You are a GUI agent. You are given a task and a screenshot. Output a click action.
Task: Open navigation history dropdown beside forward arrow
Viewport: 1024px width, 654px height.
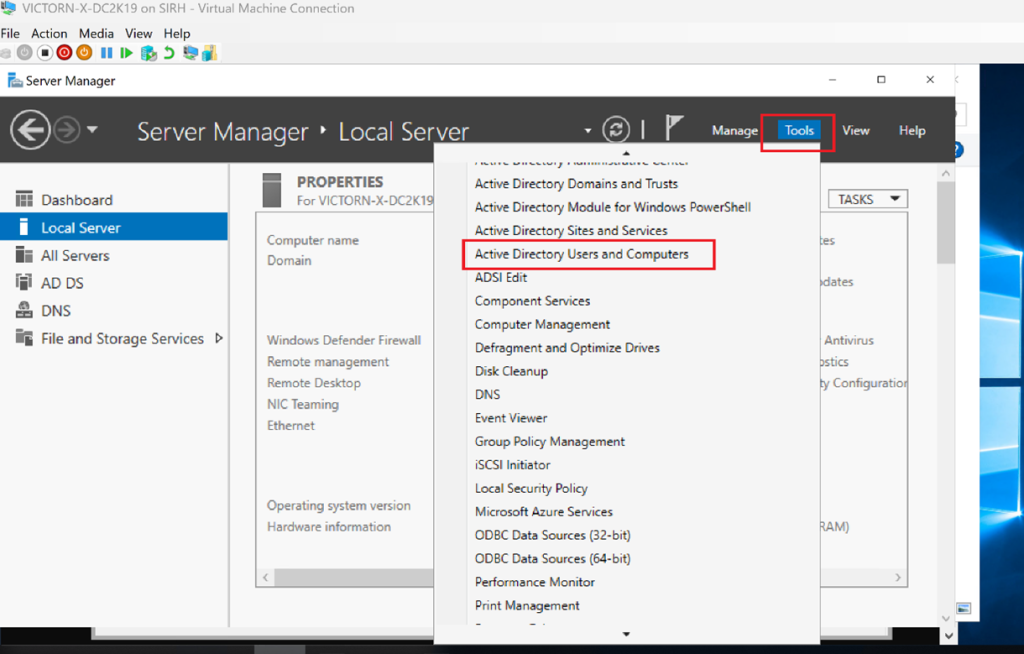coord(92,130)
